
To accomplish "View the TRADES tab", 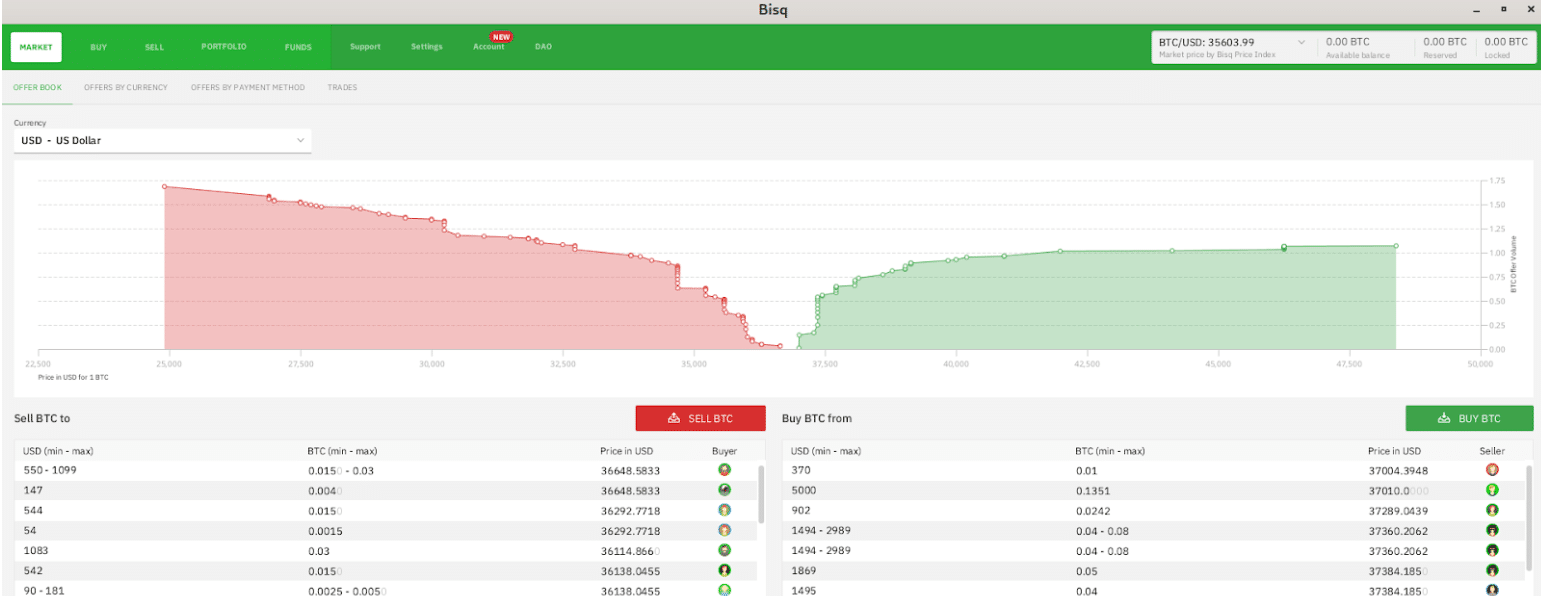I will pos(342,88).
